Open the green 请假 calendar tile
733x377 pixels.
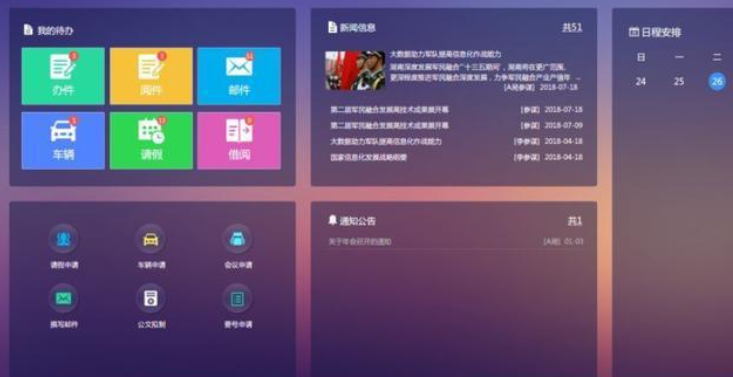click(151, 140)
